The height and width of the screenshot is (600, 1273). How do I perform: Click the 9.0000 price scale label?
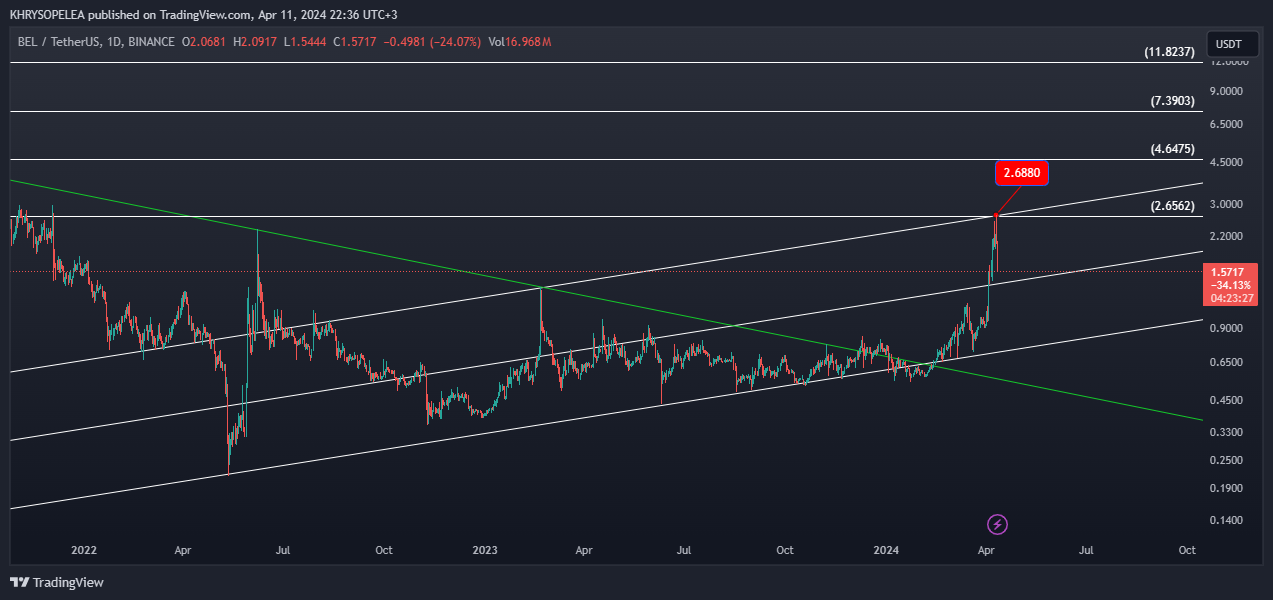pos(1228,91)
